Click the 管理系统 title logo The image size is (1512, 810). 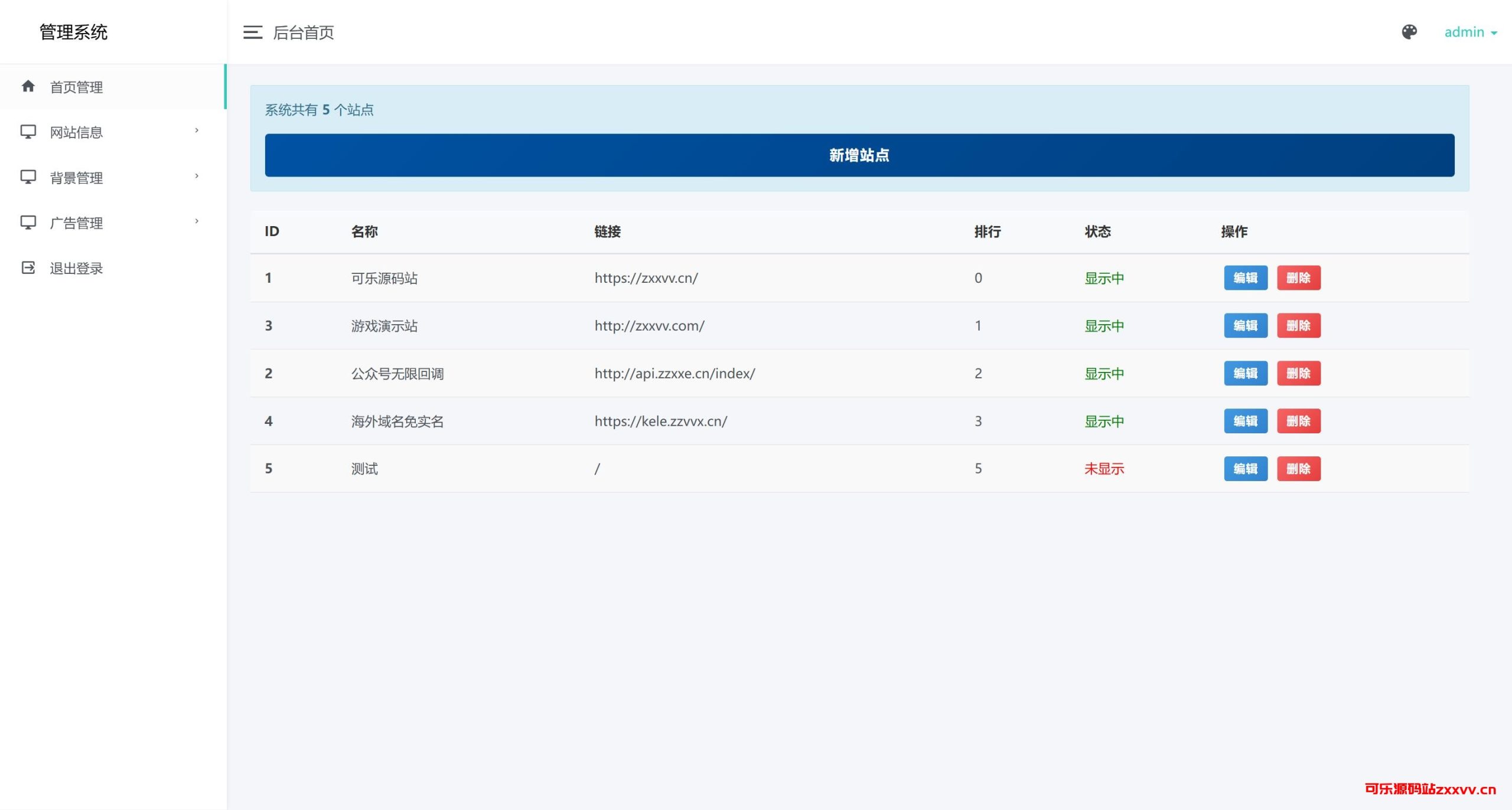point(74,32)
